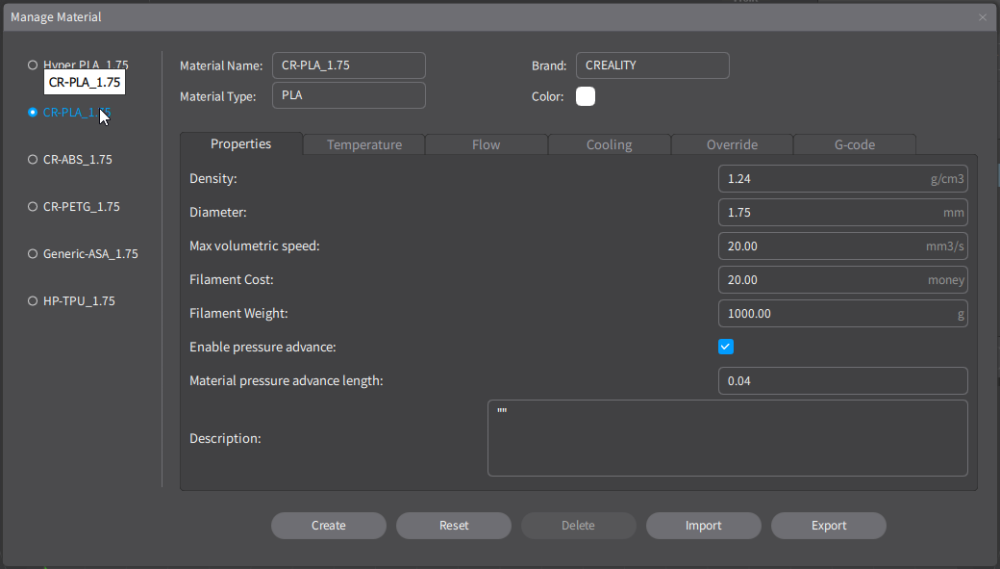Switch to the G-code tab
Viewport: 1000px width, 569px height.
click(x=855, y=145)
